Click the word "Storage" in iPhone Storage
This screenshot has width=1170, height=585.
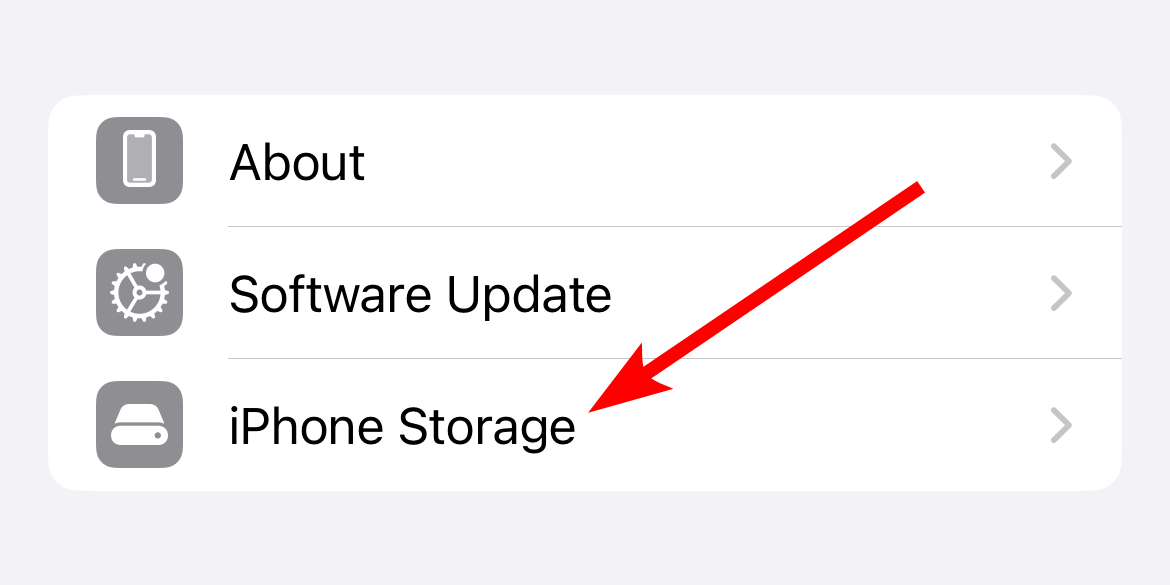pyautogui.click(x=486, y=429)
